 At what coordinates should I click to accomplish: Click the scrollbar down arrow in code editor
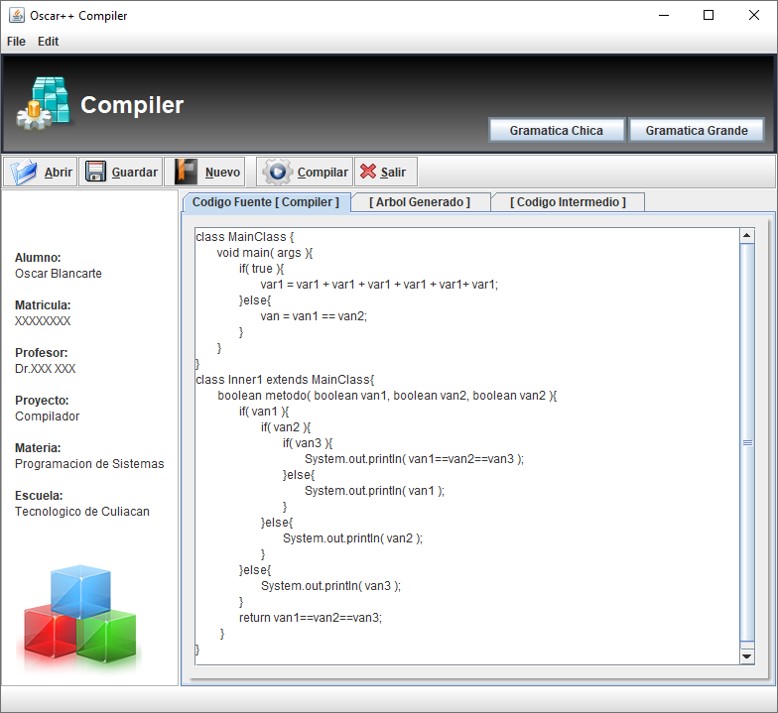(747, 656)
